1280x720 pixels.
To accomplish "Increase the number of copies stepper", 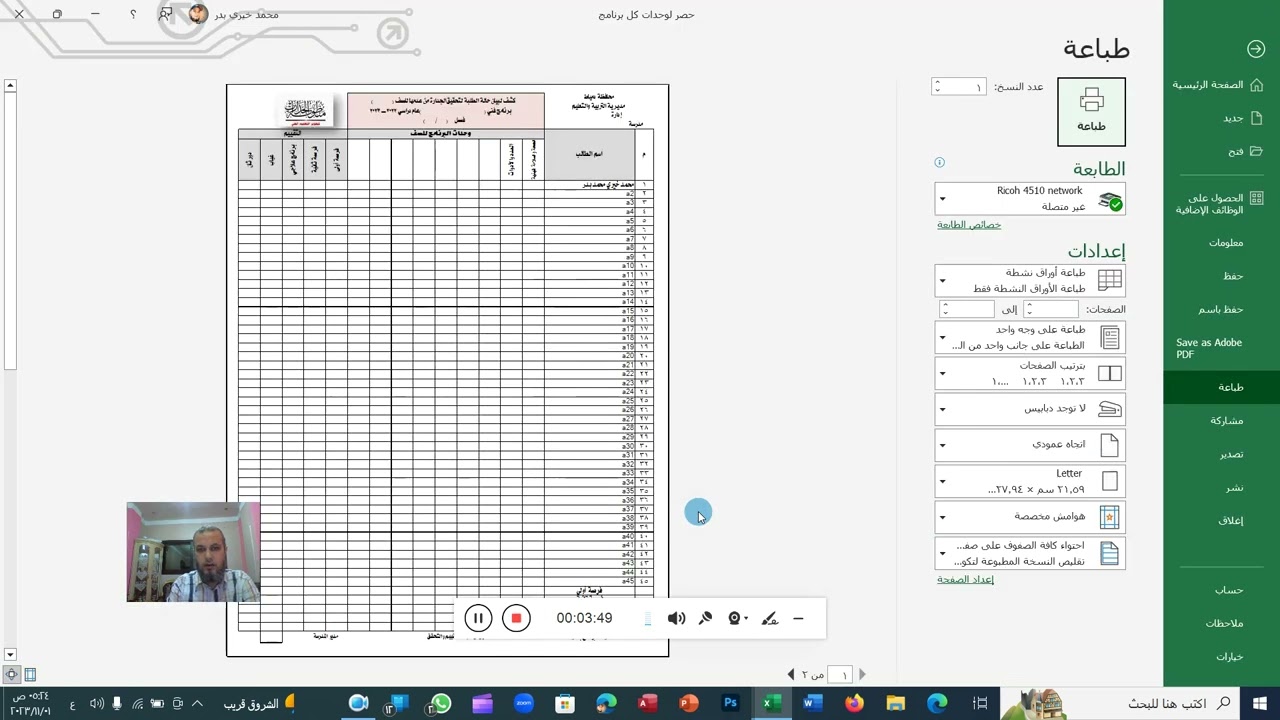I will click(937, 83).
